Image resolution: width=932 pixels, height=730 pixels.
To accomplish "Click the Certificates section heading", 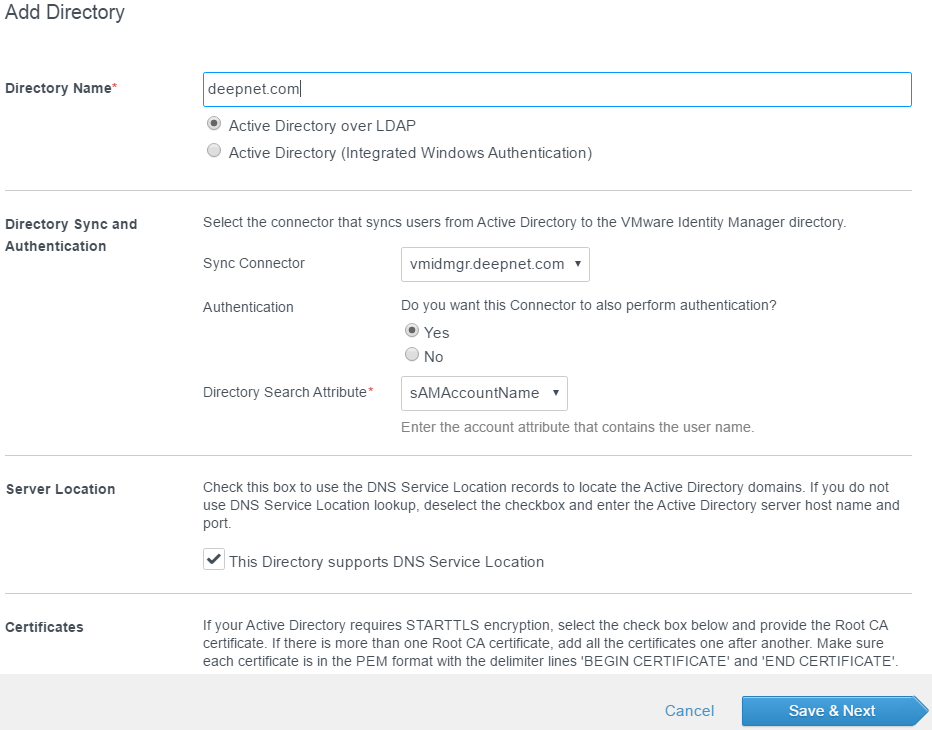I will click(x=44, y=627).
